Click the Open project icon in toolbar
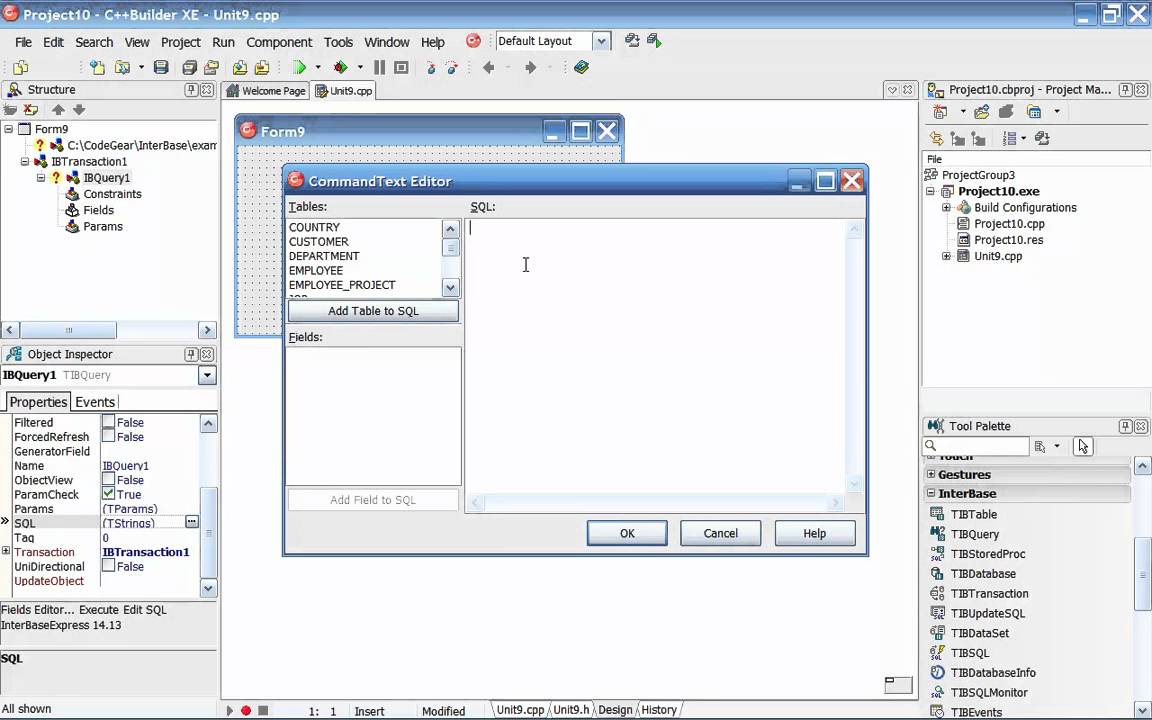The height and width of the screenshot is (720, 1152). tap(211, 68)
